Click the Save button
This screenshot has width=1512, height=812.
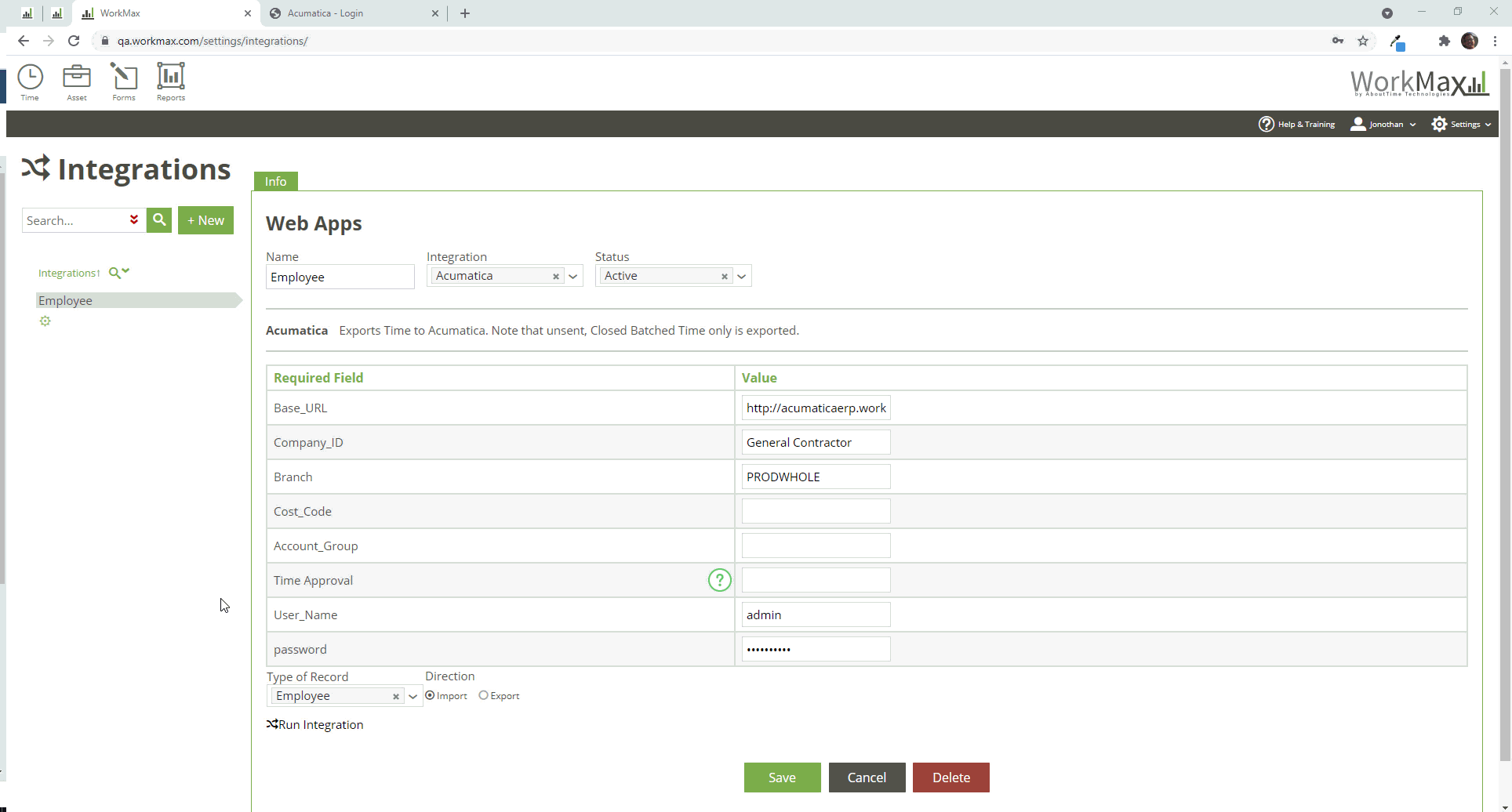[782, 778]
